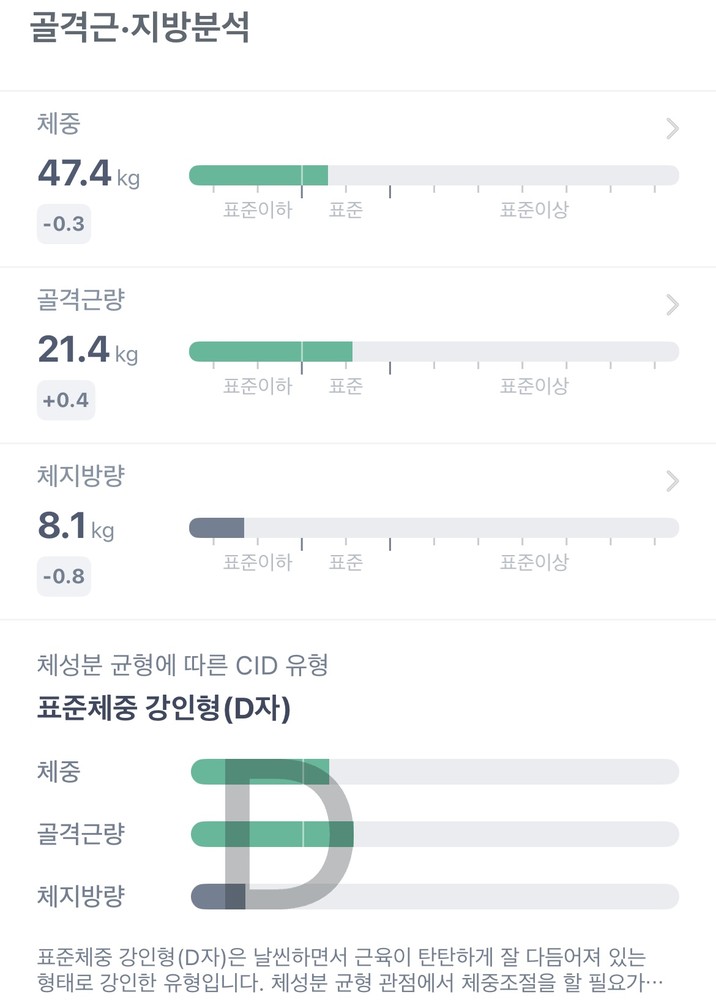Expand the 골격근량 detail chevron
Viewport: 716px width, 1000px height.
(x=673, y=305)
